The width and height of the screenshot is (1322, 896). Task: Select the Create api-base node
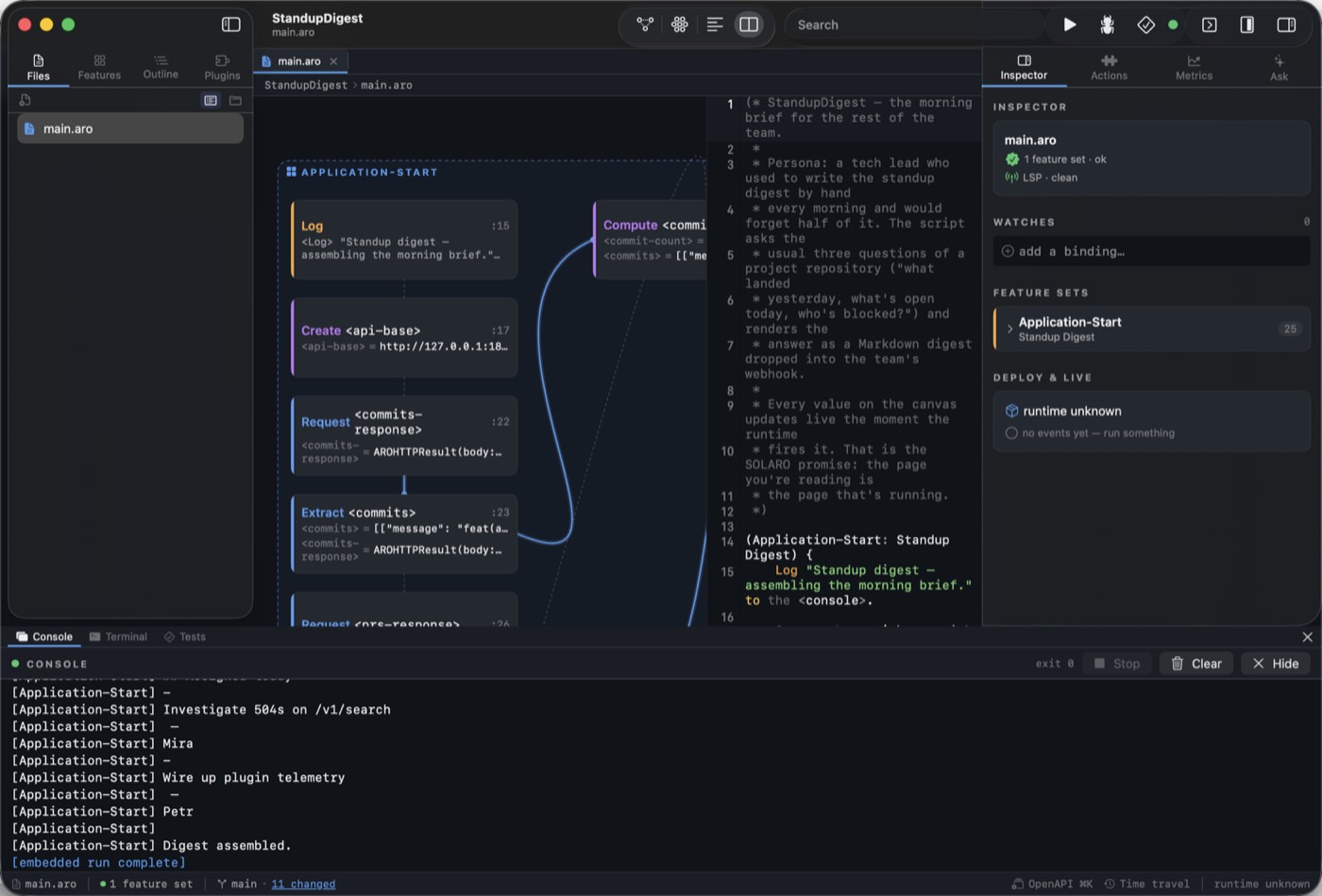tap(404, 337)
